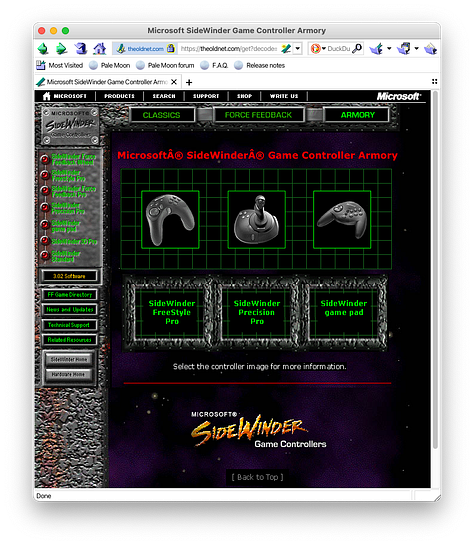Click the Microsoft home icon in page nav
The width and height of the screenshot is (474, 545).
46,96
